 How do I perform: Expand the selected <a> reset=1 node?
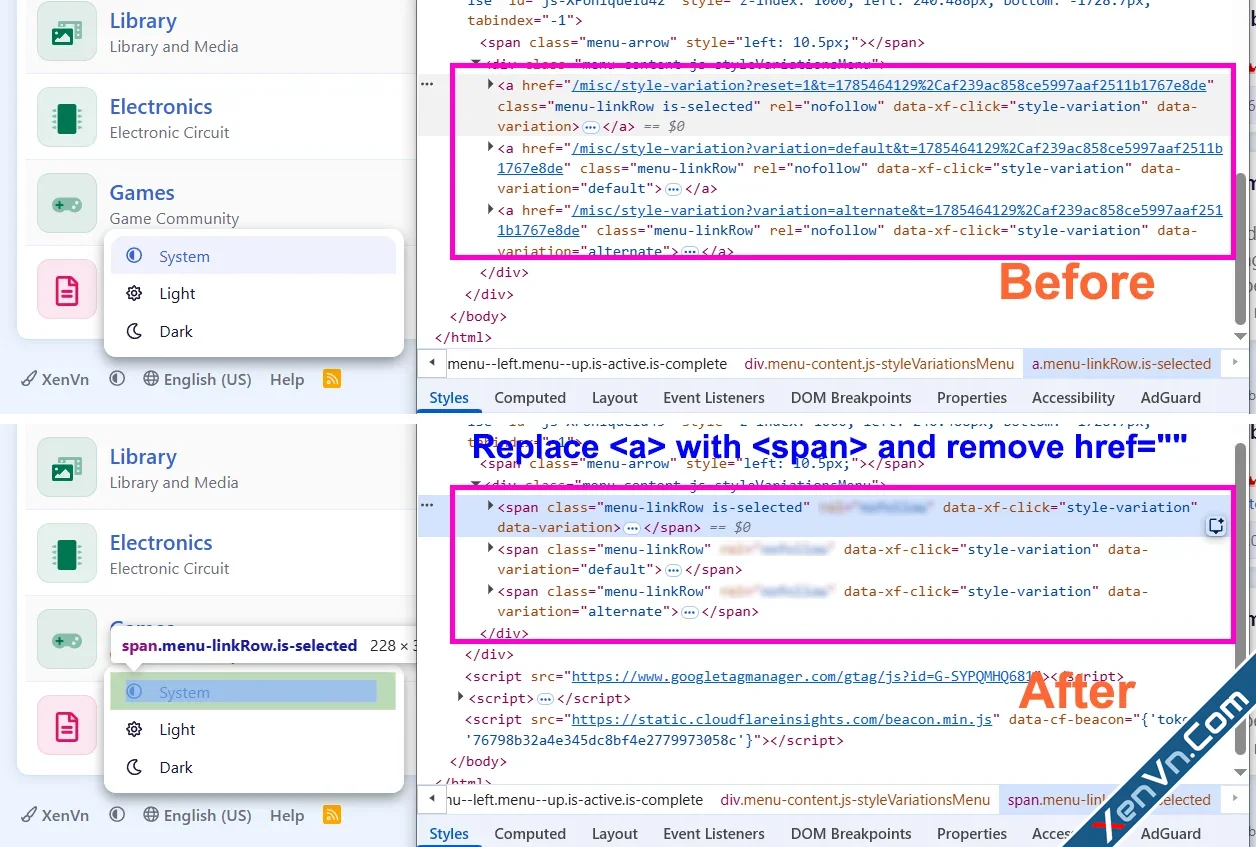pyautogui.click(x=491, y=85)
